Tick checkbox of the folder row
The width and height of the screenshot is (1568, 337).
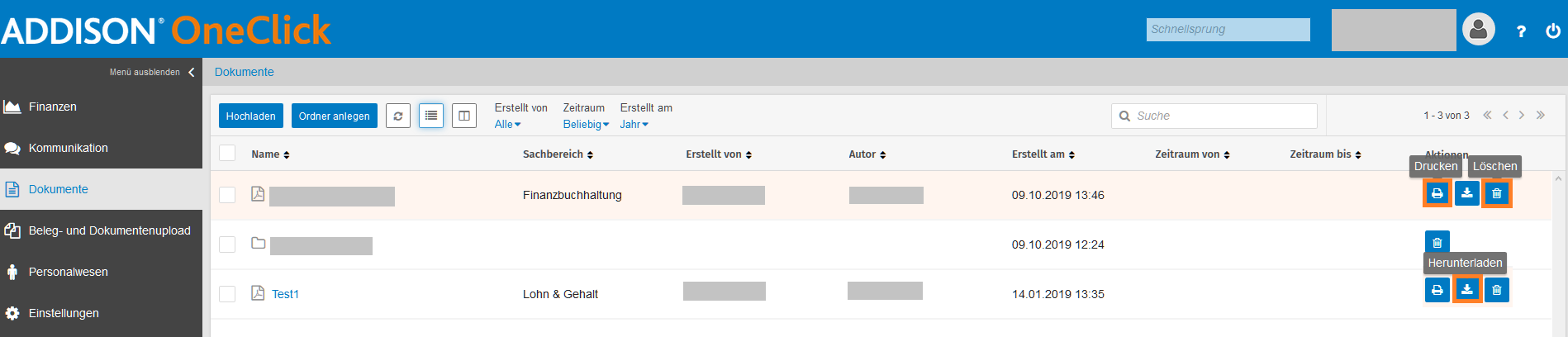point(227,244)
